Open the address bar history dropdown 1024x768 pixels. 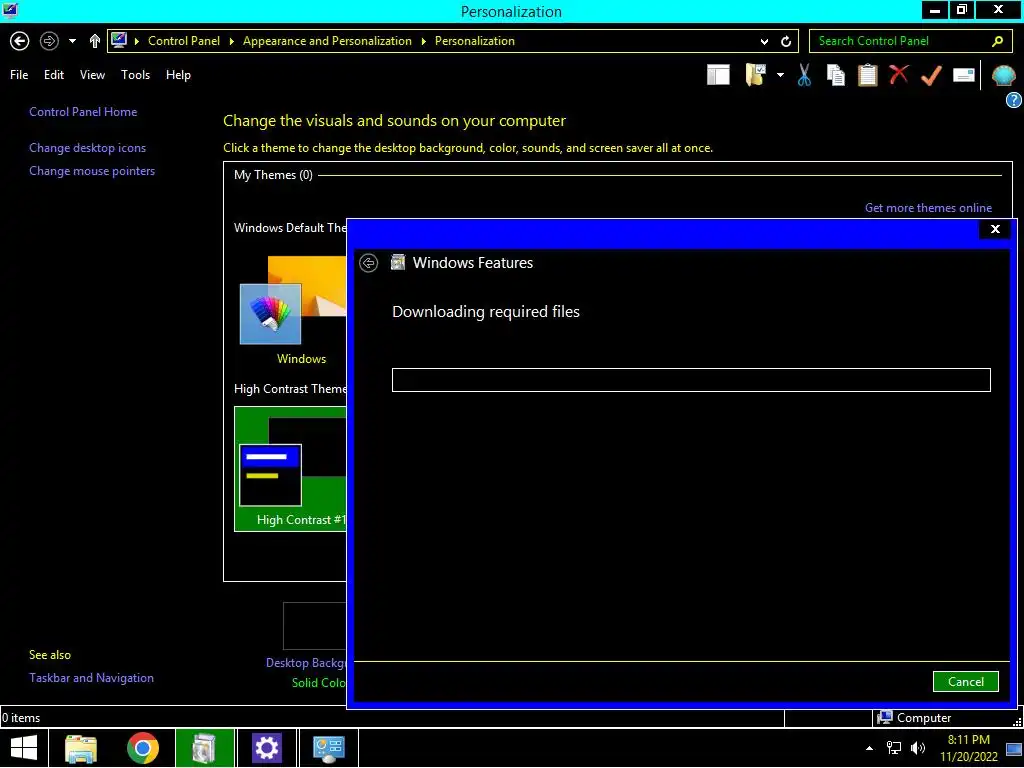tap(764, 41)
